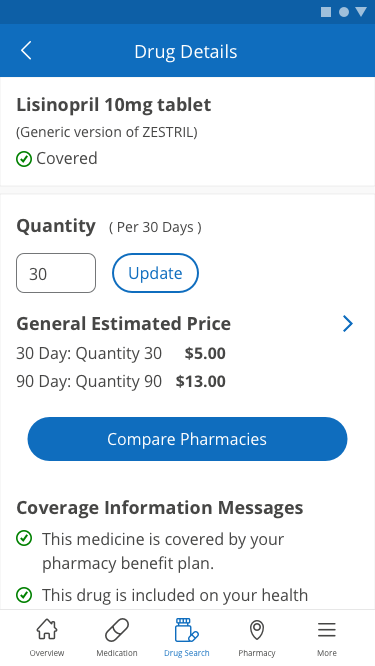This screenshot has height=666, width=375.
Task: Click check icon beside health plan message
Action: [x=24, y=595]
